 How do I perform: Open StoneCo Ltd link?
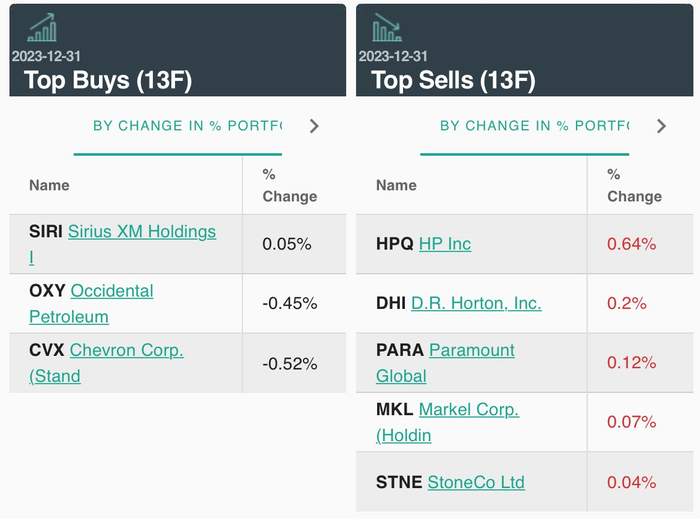pyautogui.click(x=475, y=482)
